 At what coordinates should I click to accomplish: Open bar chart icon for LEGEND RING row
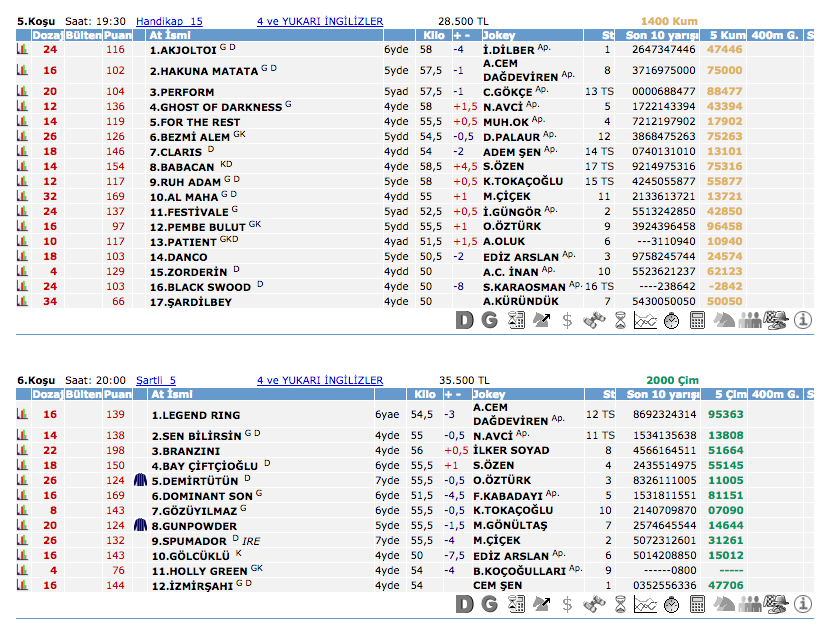point(22,414)
